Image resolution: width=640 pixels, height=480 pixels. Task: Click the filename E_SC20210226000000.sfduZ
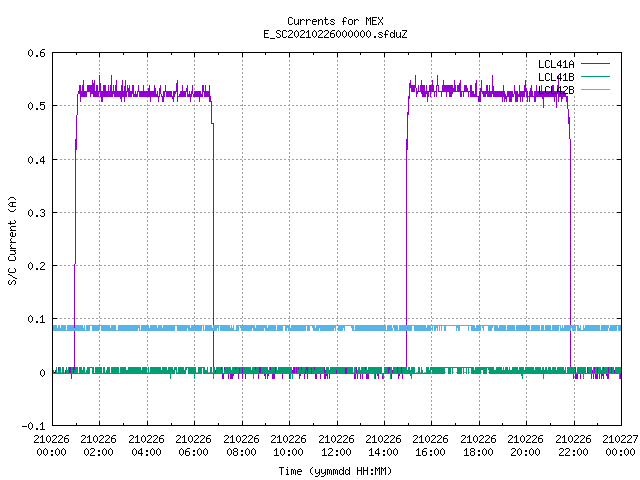[335, 34]
